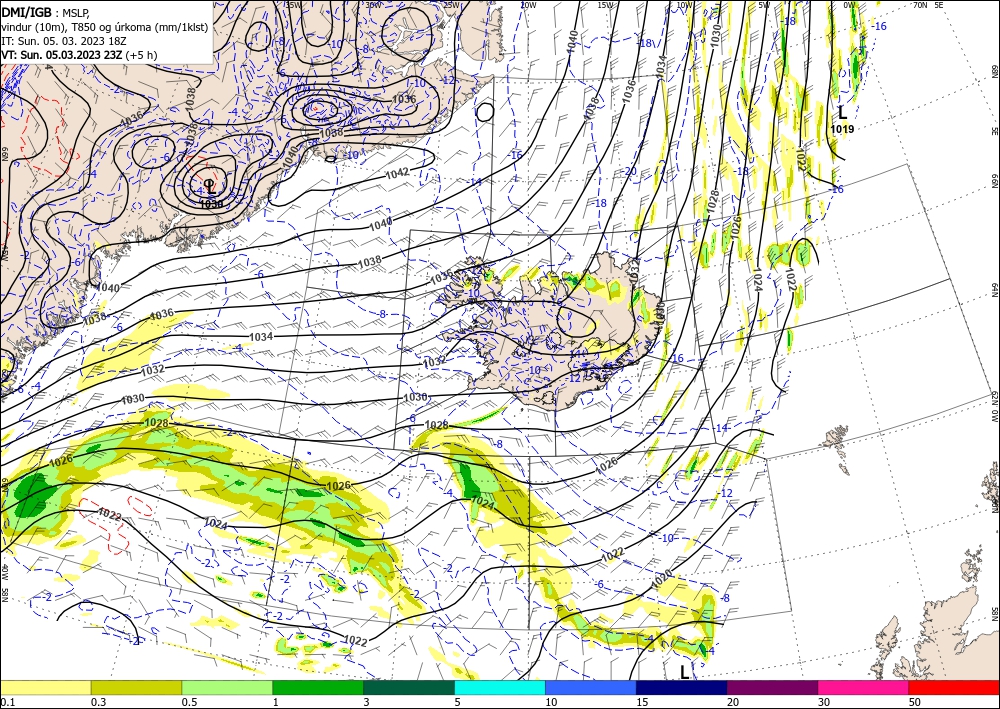The image size is (1000, 709).
Task: Pick the cyan 5–10 legend swatch
Action: [500, 687]
